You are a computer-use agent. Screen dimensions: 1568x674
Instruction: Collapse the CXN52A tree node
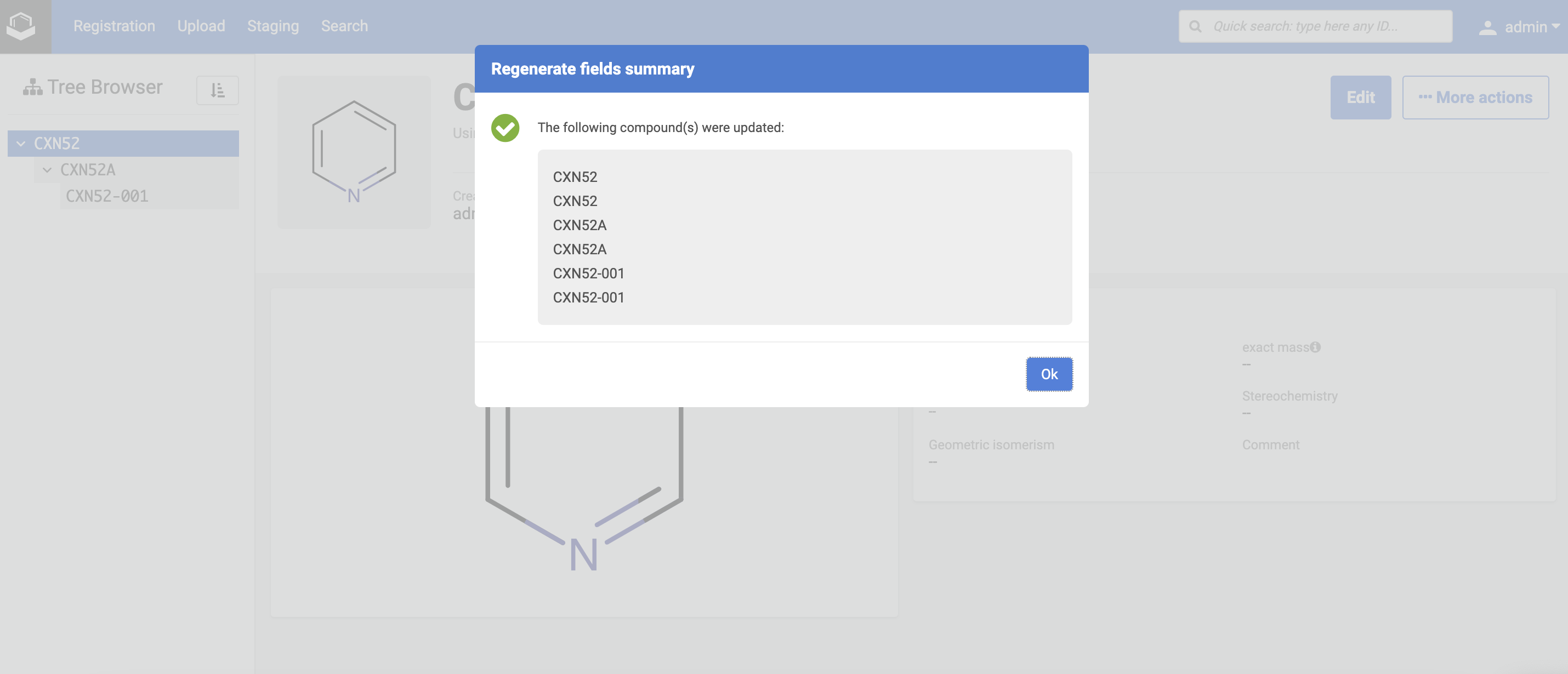pos(48,170)
